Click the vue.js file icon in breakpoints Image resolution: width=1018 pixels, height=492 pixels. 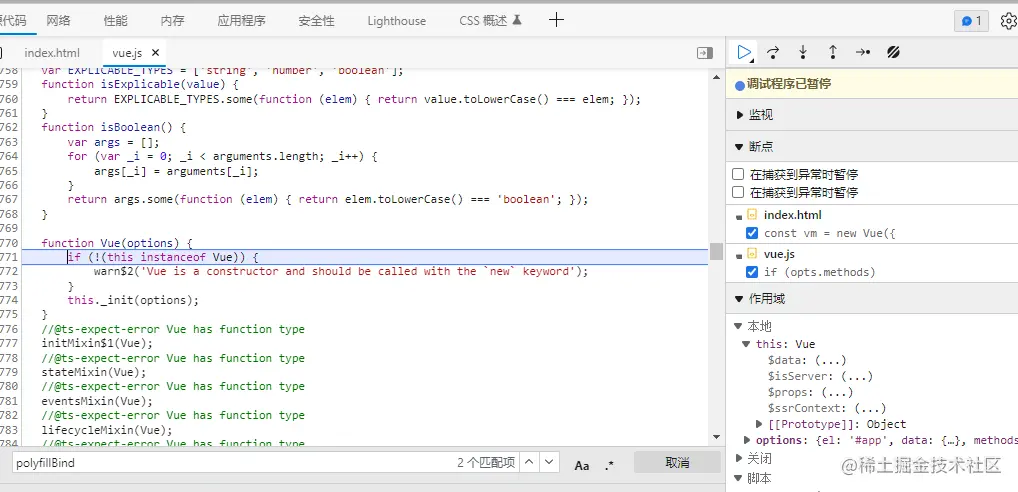(x=752, y=253)
